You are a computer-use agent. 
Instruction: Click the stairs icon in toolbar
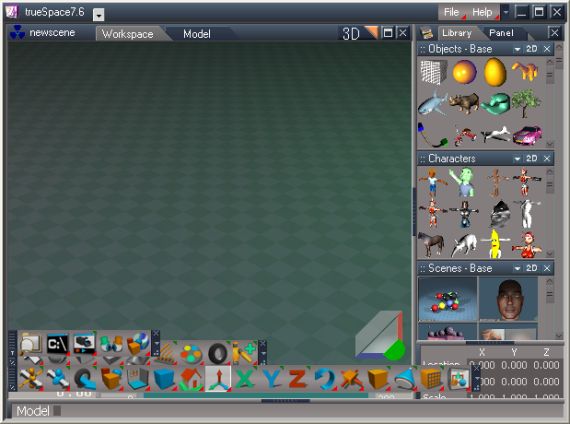click(165, 354)
